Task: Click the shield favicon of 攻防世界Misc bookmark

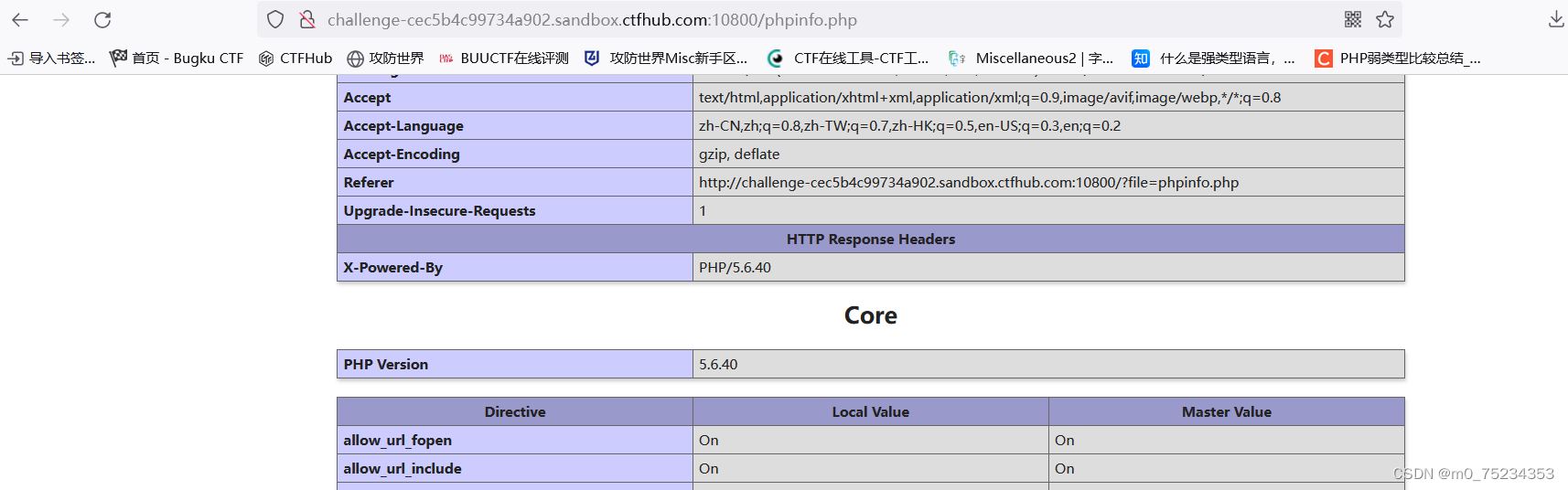Action: (x=592, y=59)
